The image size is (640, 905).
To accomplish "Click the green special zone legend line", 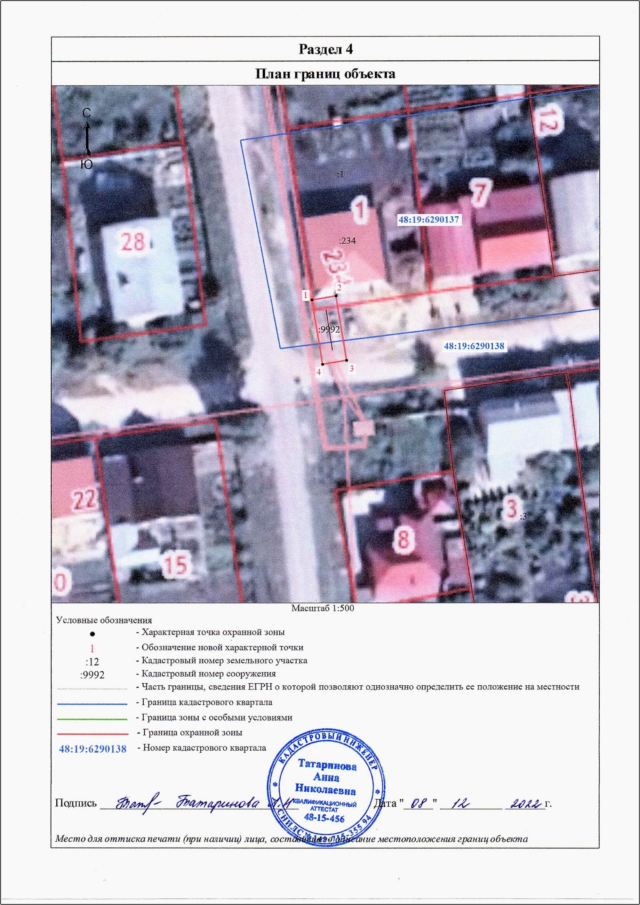I will pyautogui.click(x=92, y=719).
